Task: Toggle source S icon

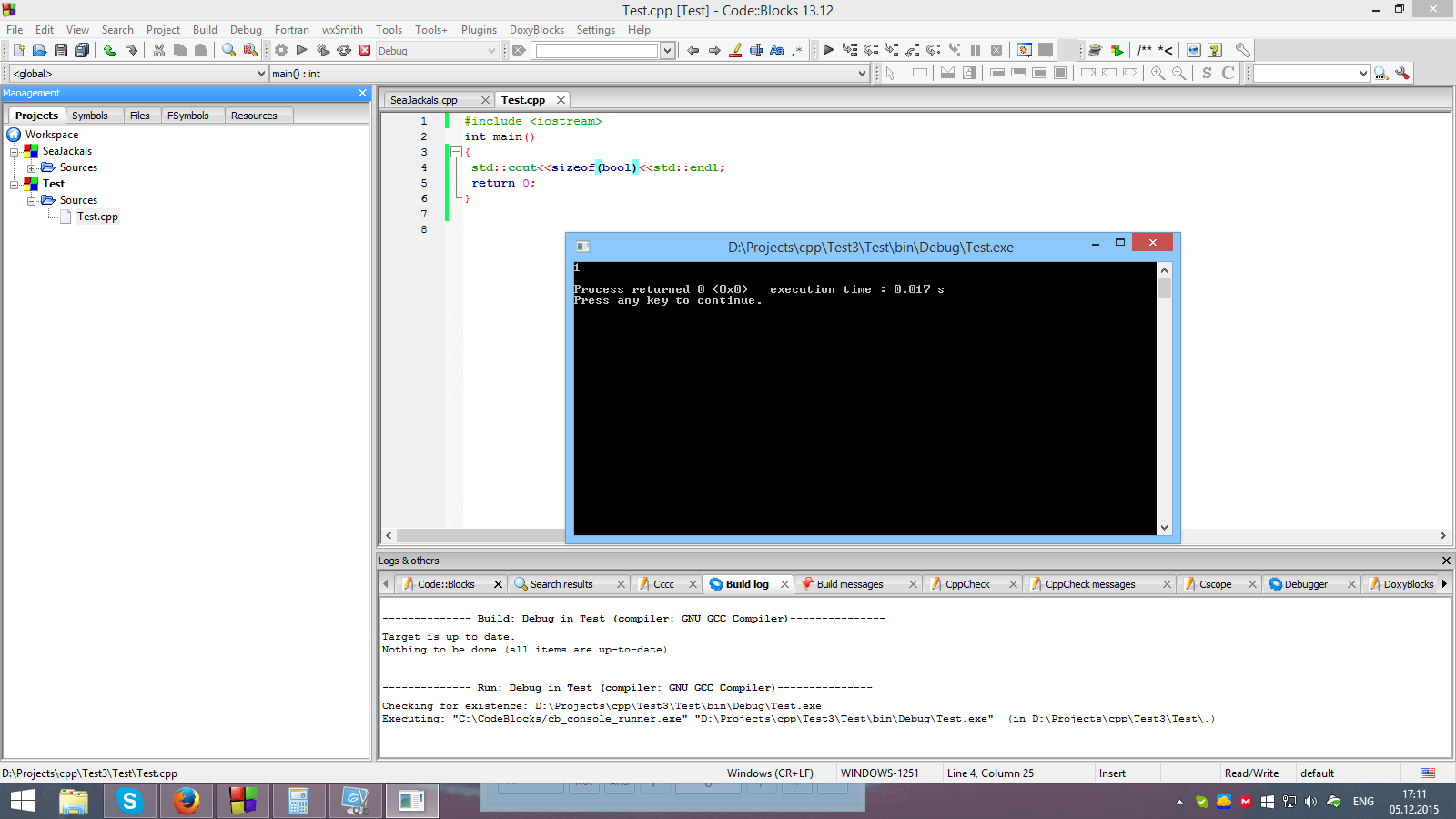Action: [1207, 73]
